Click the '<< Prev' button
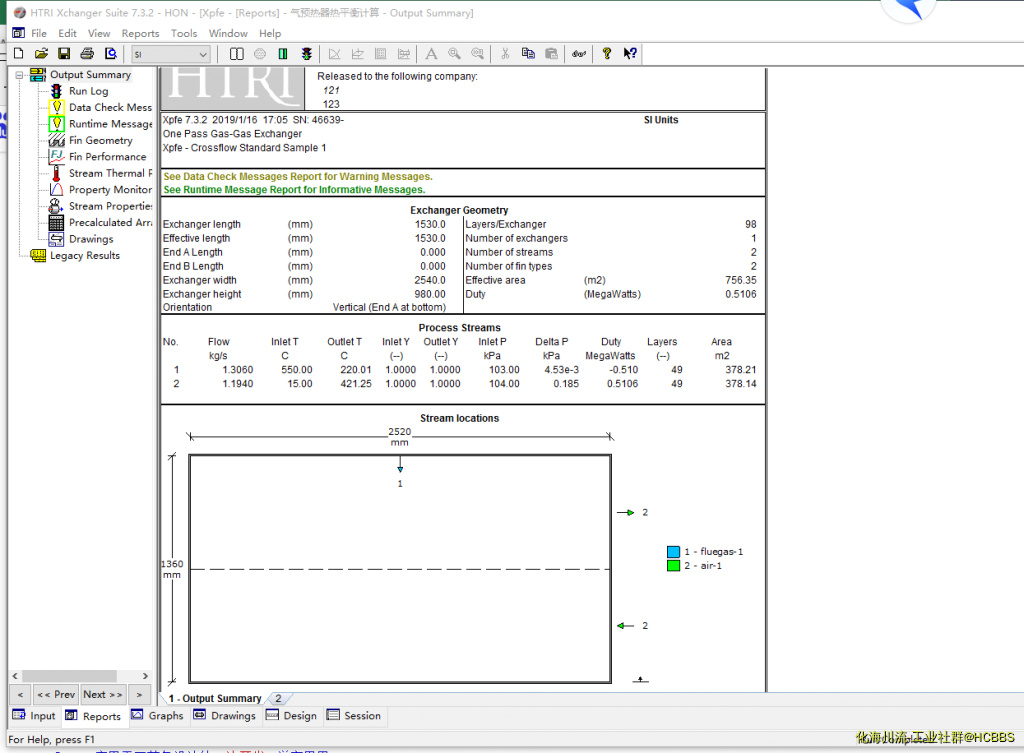Screen dimensions: 1024x753 56,694
